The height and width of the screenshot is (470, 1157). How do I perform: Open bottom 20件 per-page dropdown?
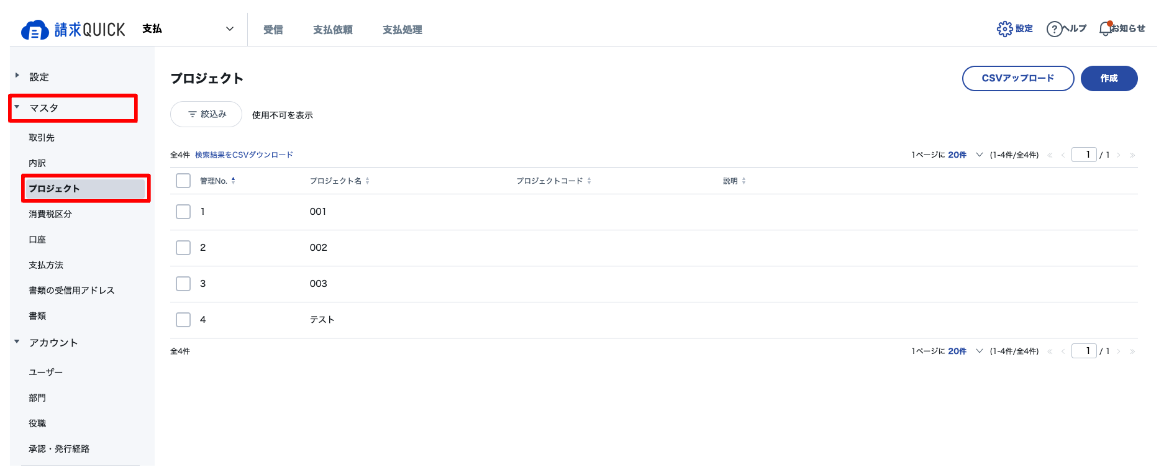966,352
